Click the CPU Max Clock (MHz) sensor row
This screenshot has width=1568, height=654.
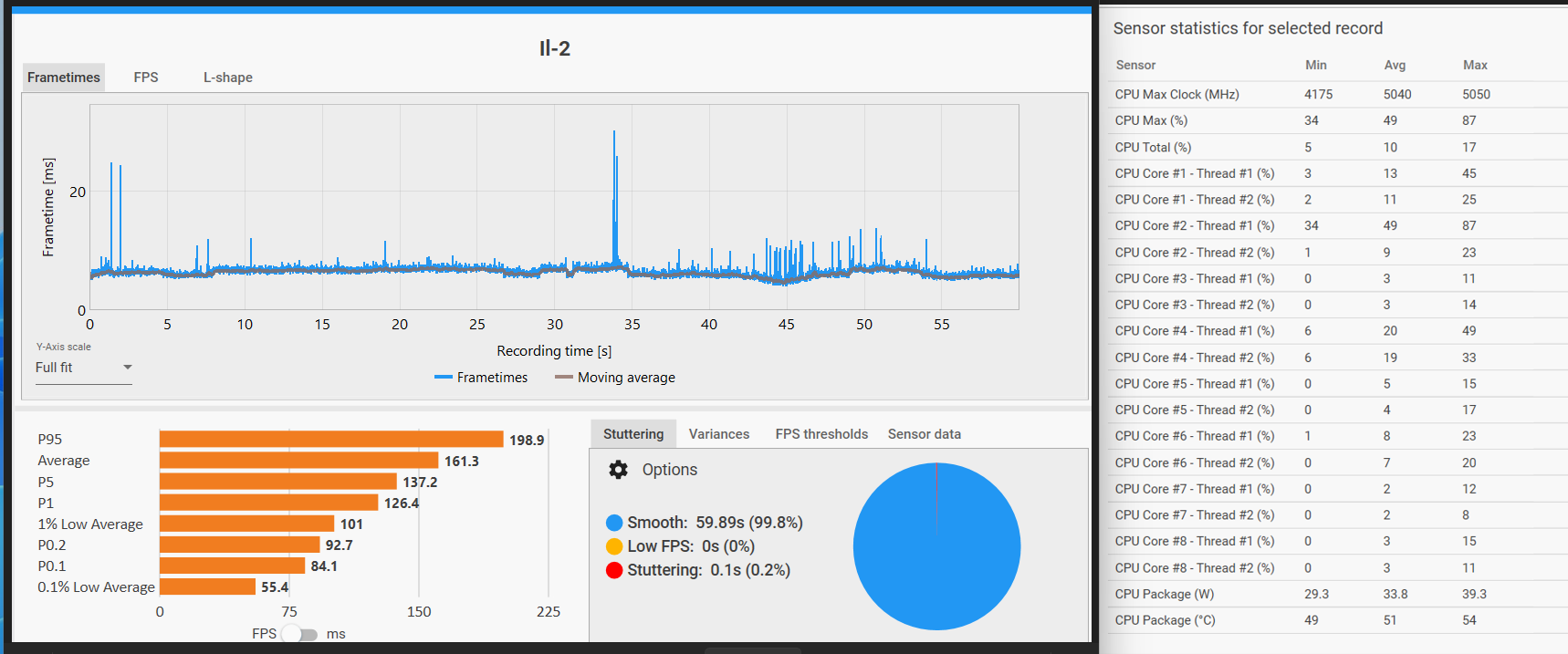click(x=1333, y=95)
